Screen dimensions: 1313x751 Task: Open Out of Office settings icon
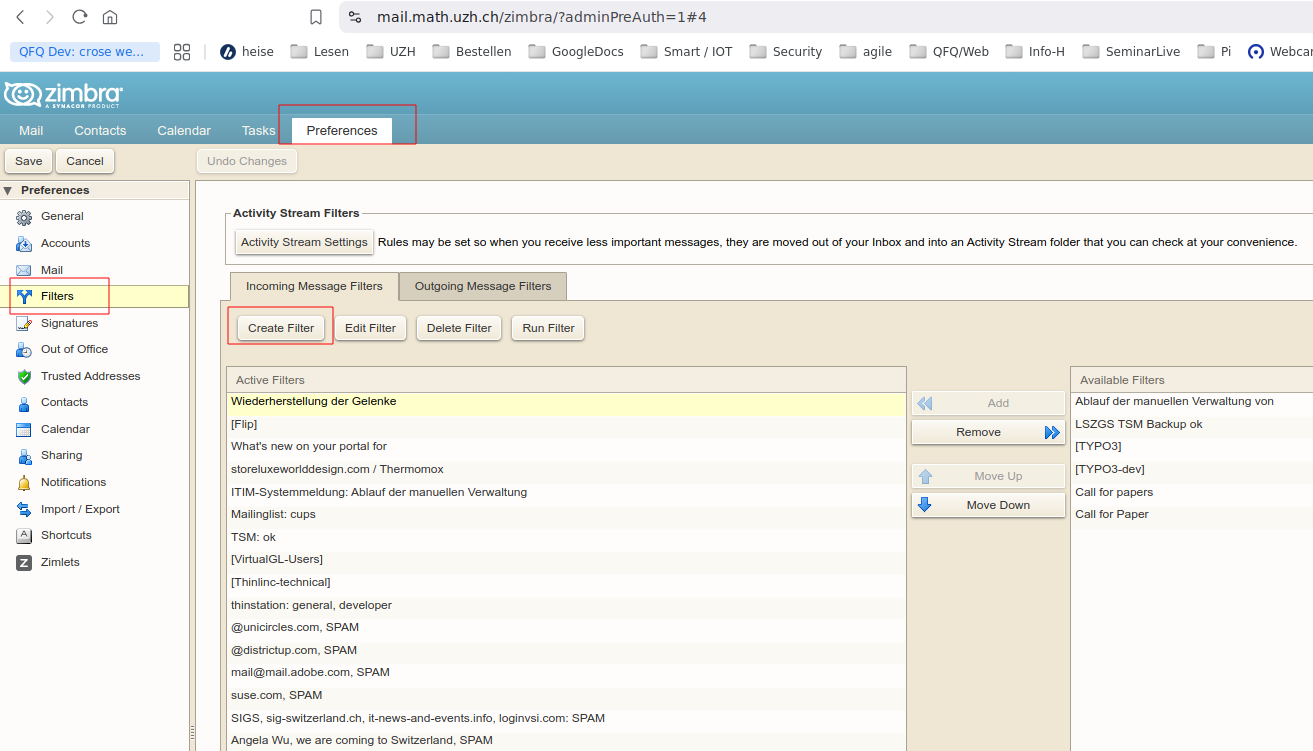tap(24, 350)
